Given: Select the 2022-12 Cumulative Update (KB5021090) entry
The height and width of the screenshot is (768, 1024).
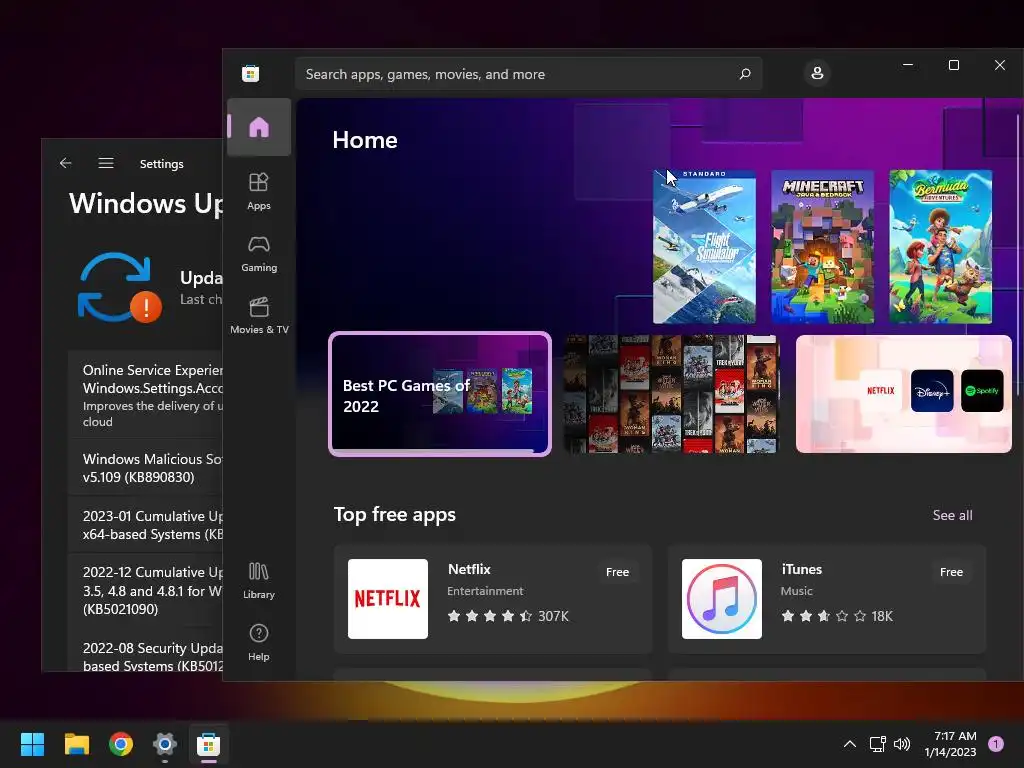Looking at the screenshot, I should click(x=145, y=590).
